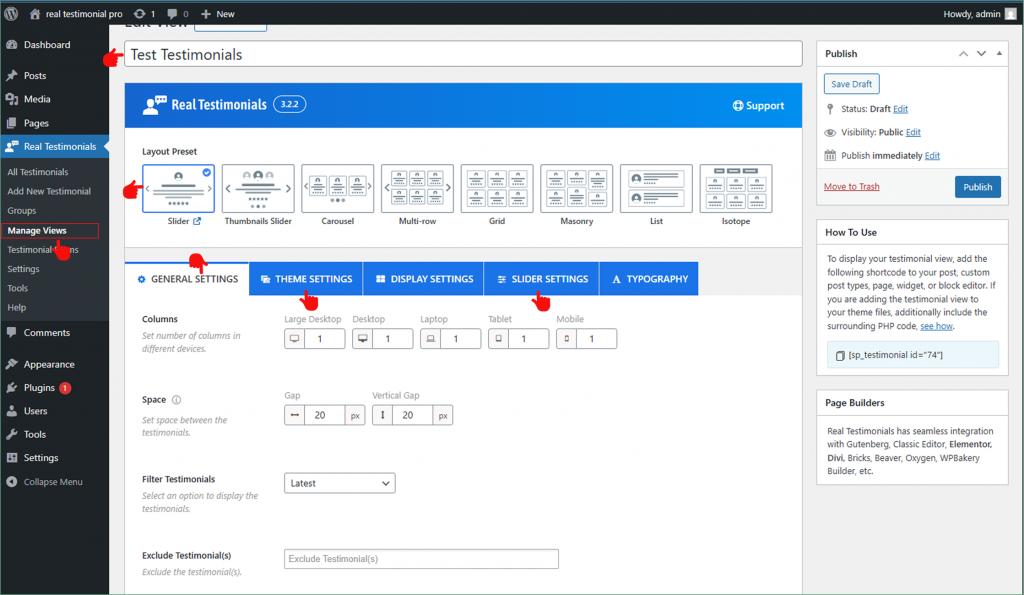Viewport: 1024px width, 595px height.
Task: Click the Collapse Menu arrow icon
Action: pyautogui.click(x=12, y=482)
